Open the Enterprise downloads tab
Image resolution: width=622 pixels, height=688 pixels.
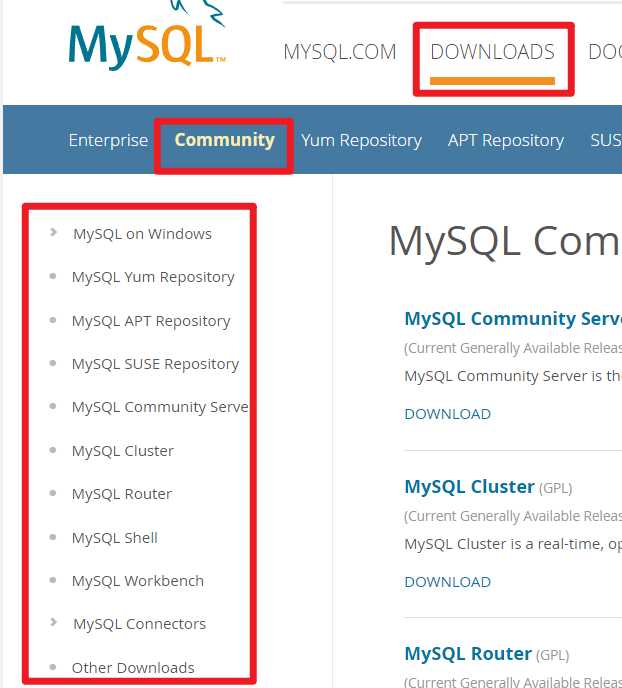[108, 140]
